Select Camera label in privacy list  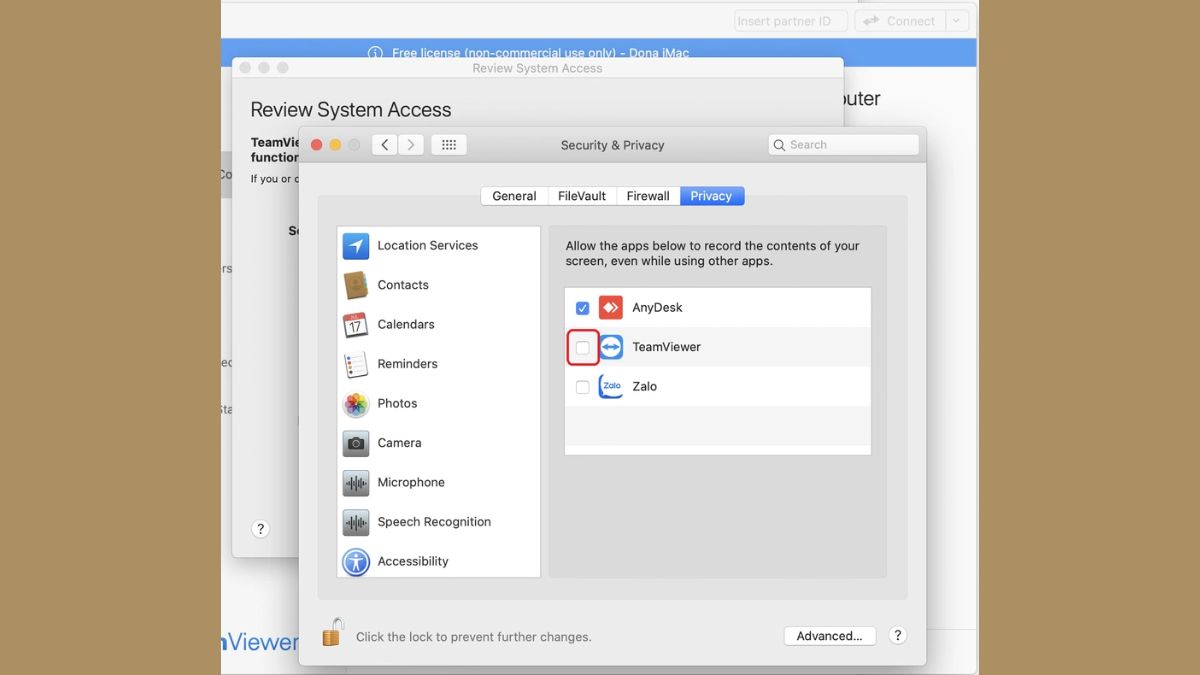coord(400,443)
